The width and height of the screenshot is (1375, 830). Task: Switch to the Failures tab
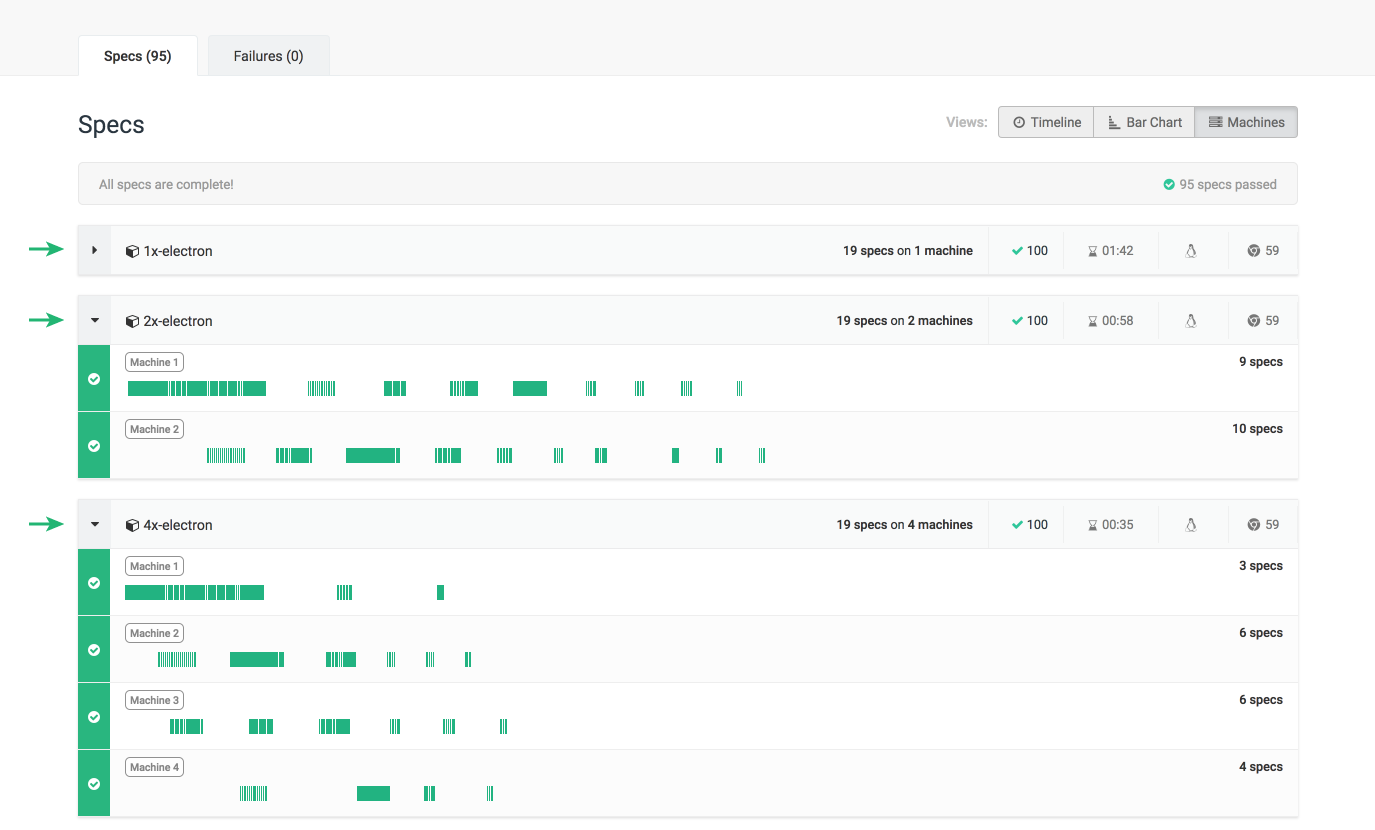coord(268,55)
